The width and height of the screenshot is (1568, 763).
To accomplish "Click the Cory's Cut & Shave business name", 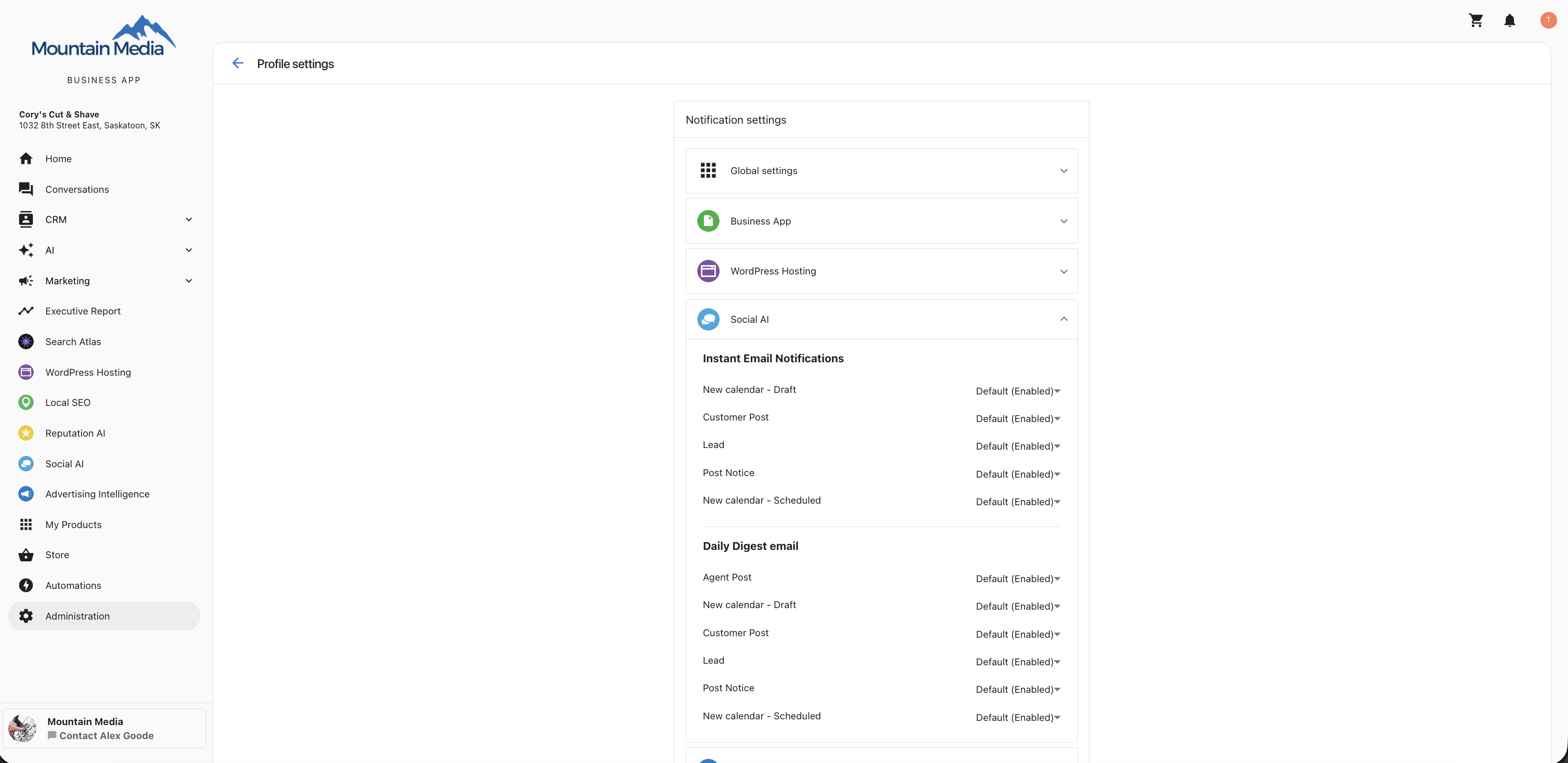I will pyautogui.click(x=59, y=114).
